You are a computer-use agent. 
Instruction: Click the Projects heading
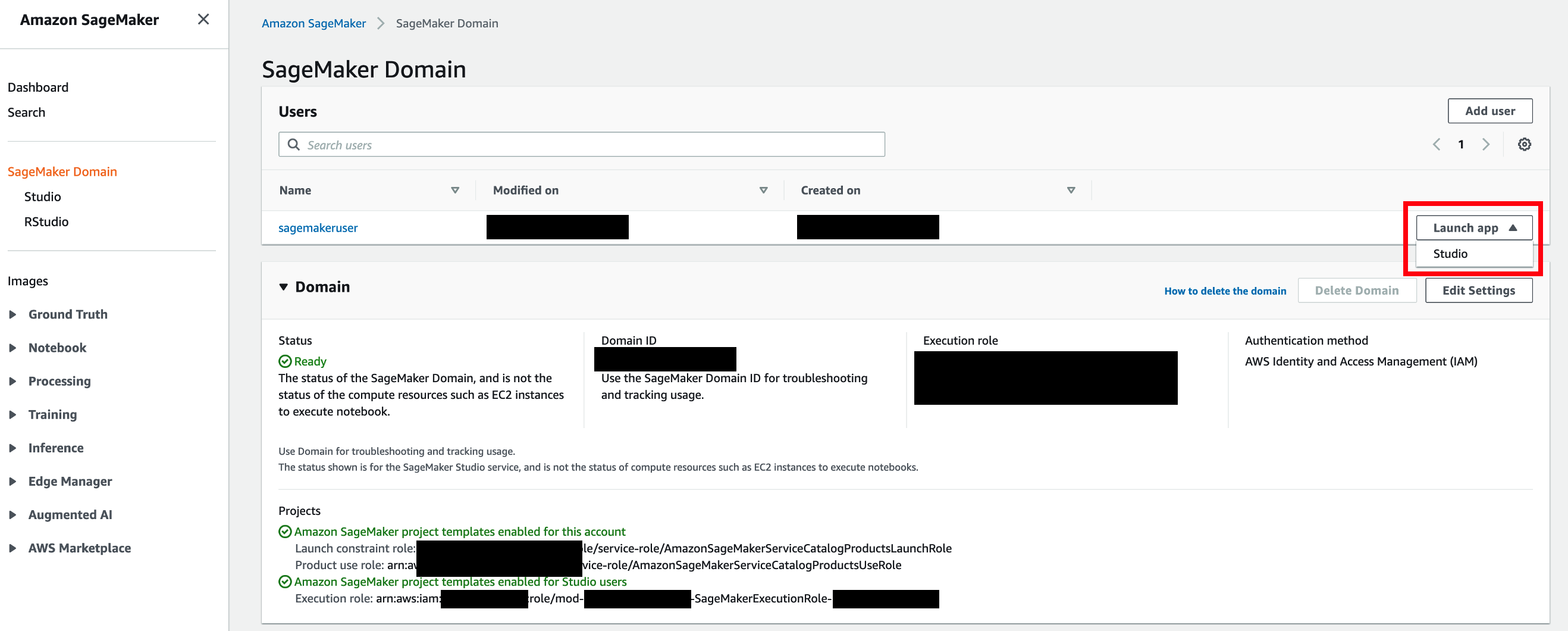(299, 511)
